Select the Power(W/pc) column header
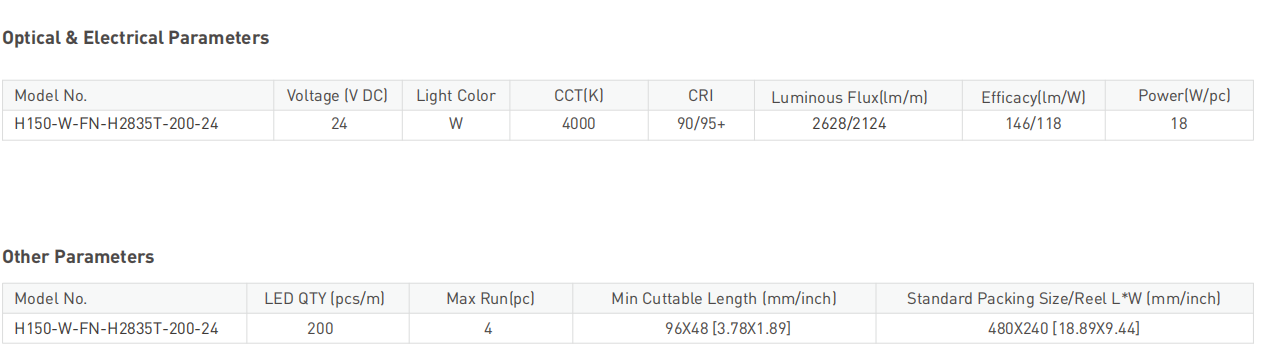This screenshot has width=1274, height=363. coord(1184,96)
